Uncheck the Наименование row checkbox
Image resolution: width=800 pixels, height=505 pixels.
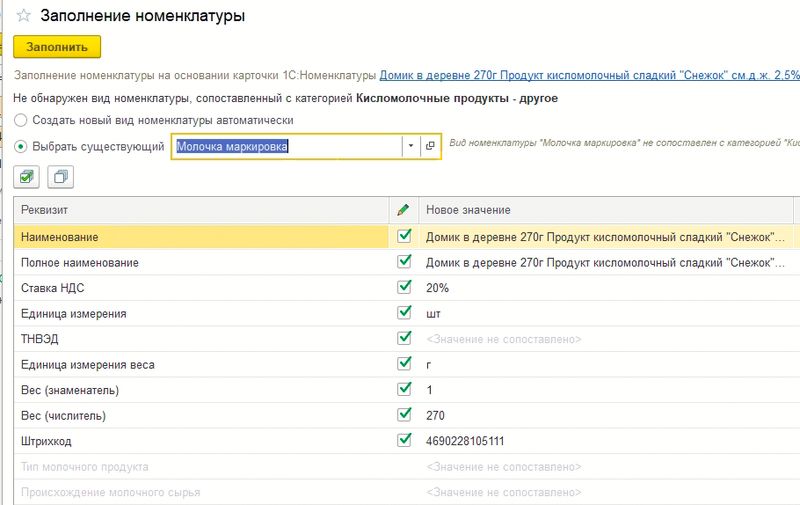404,236
